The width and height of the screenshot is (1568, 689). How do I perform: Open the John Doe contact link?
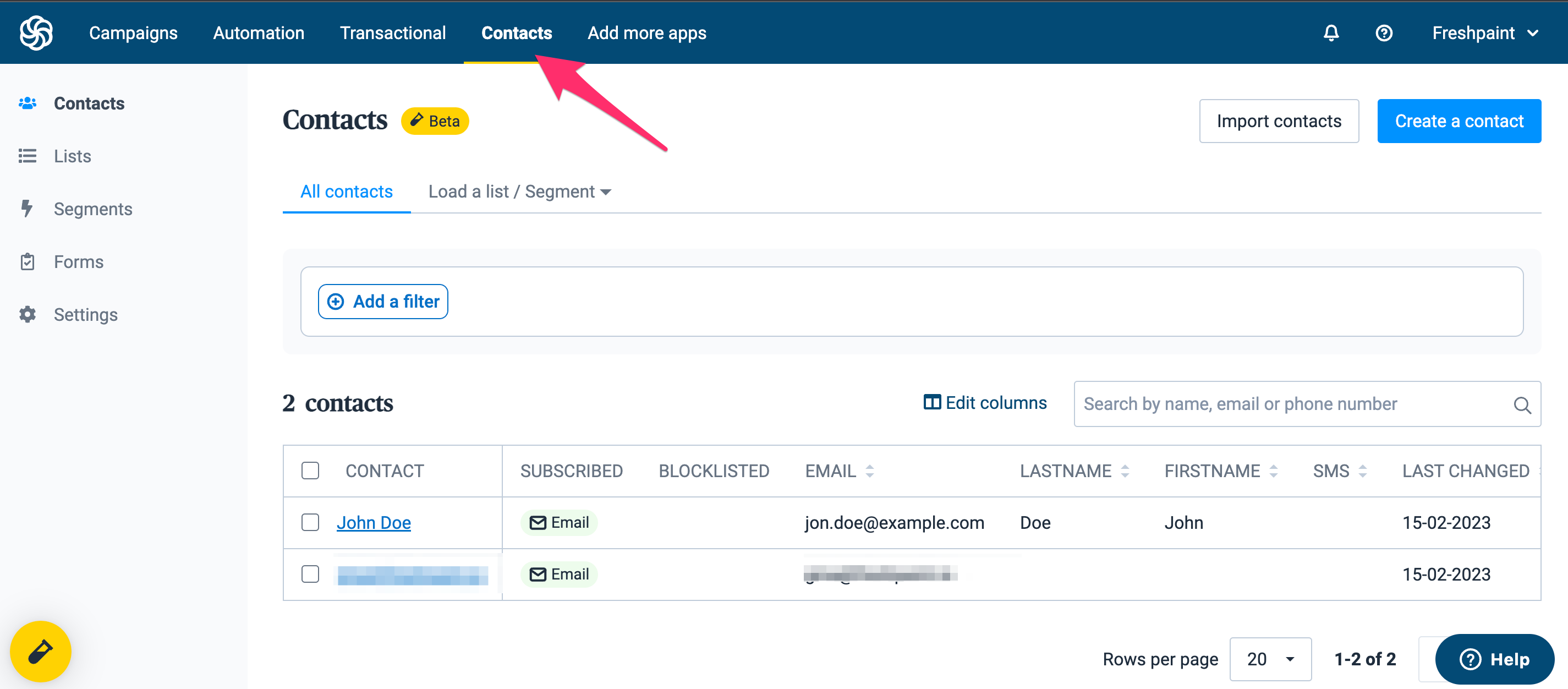tap(374, 522)
